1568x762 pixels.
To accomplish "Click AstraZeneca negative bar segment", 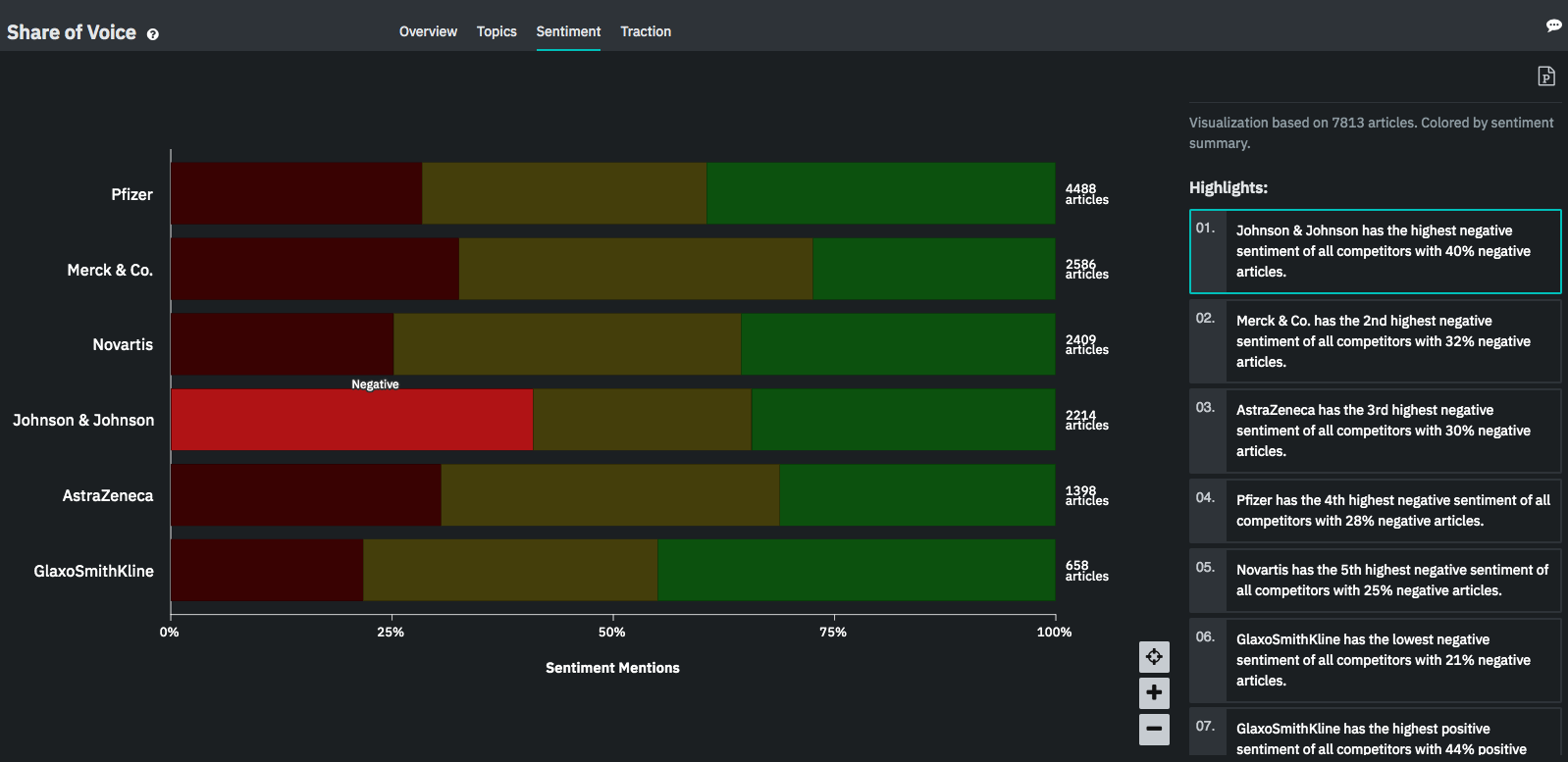I will (306, 495).
